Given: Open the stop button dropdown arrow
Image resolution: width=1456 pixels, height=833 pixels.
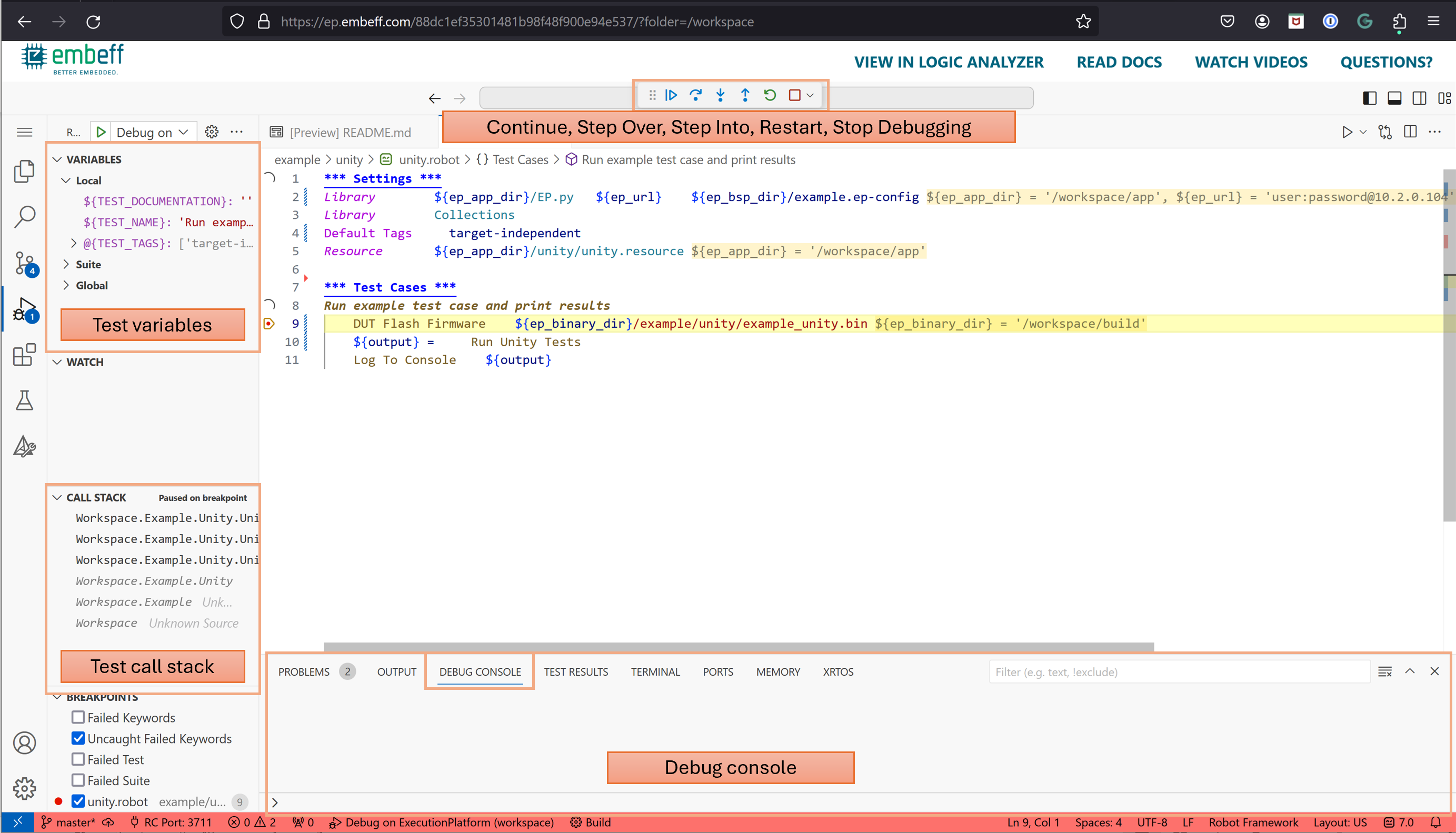Looking at the screenshot, I should tap(810, 96).
